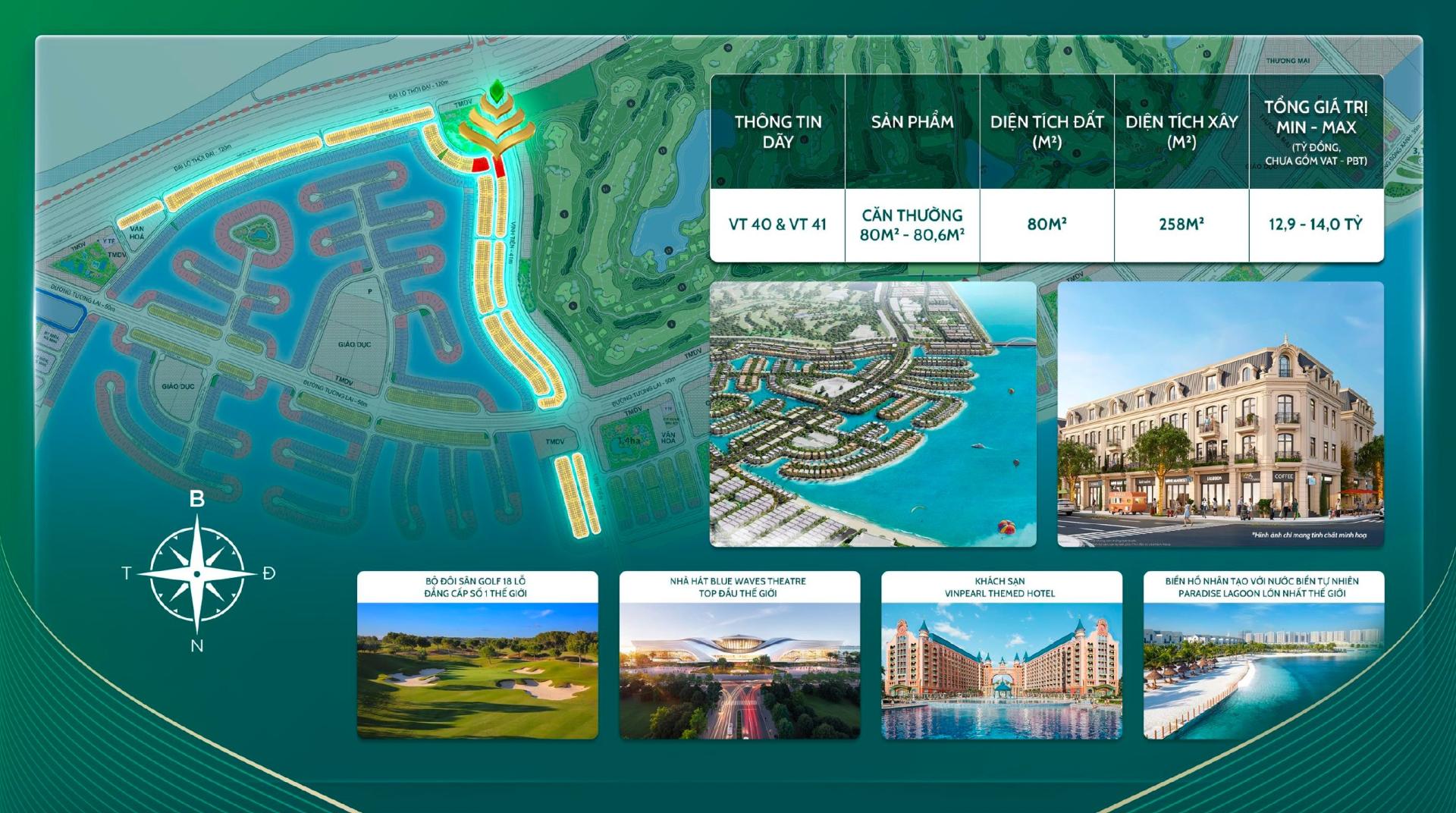This screenshot has width=1456, height=813.
Task: Select the aerial island rendering image
Action: point(872,414)
